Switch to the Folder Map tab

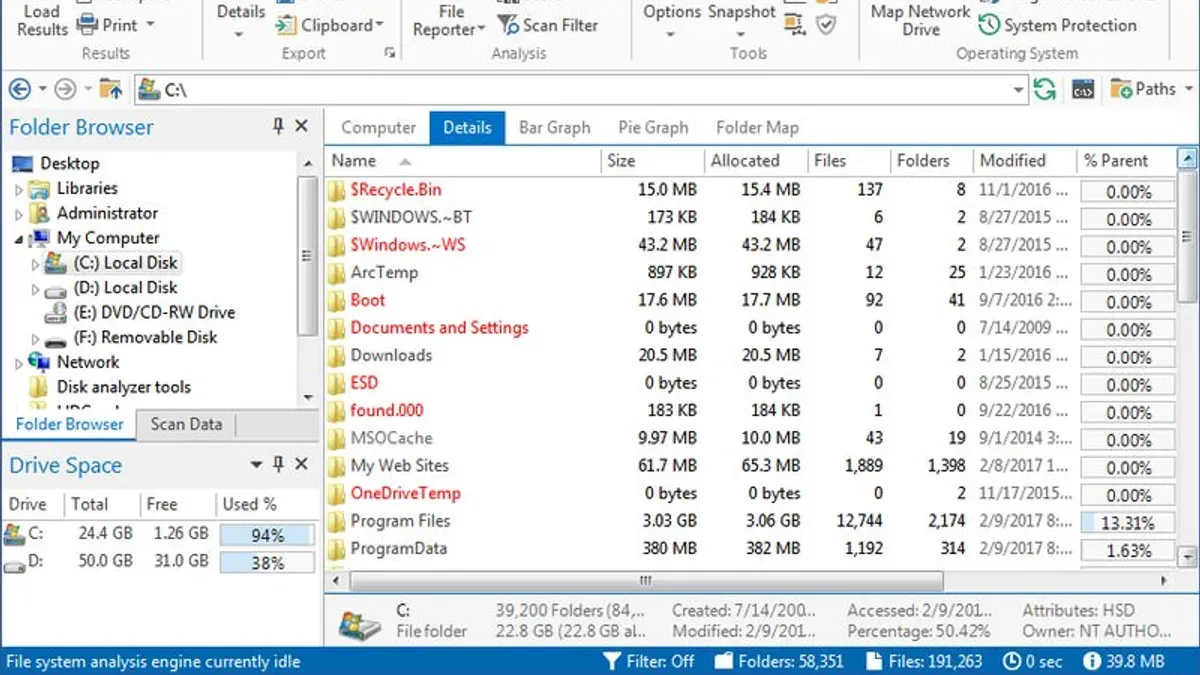757,127
